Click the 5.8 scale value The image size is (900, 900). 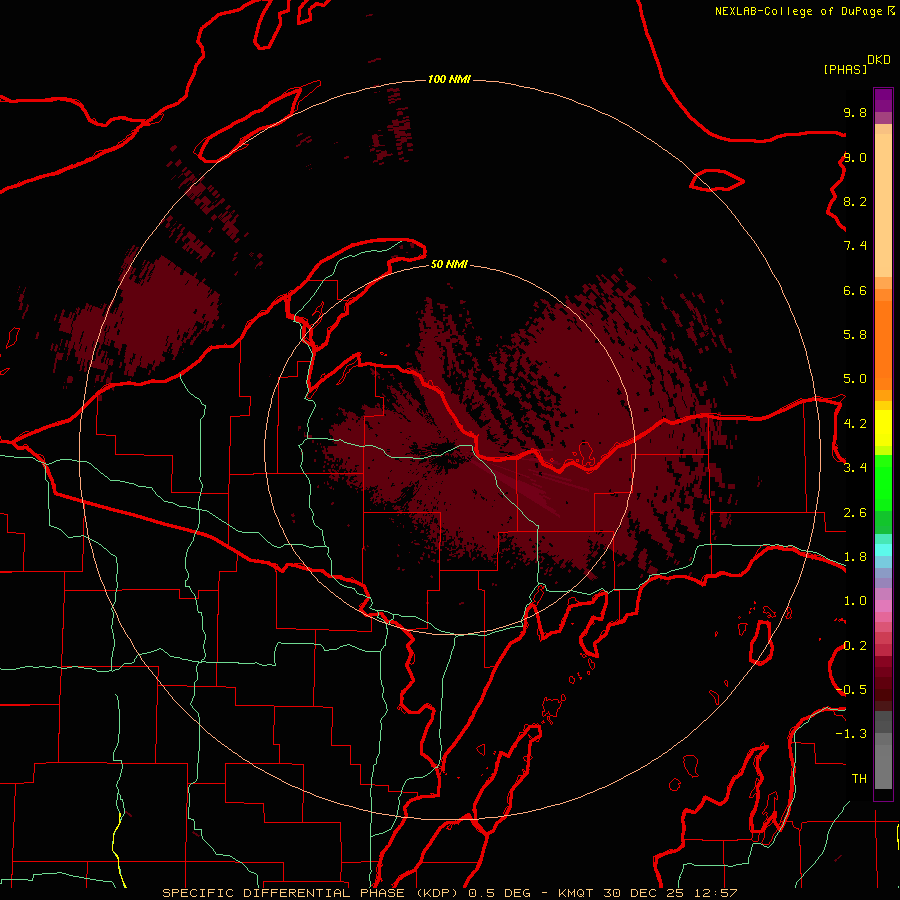[855, 335]
